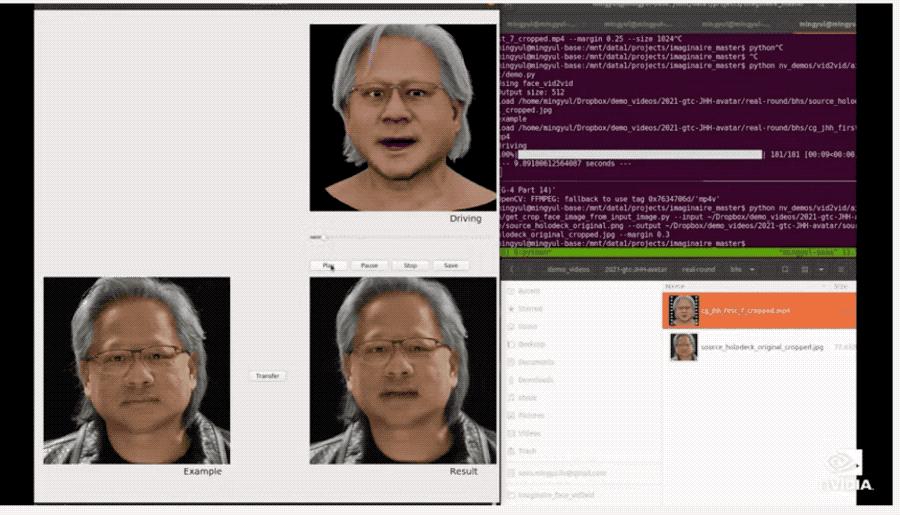Stop the driving video playback
This screenshot has width=900, height=515.
(410, 265)
